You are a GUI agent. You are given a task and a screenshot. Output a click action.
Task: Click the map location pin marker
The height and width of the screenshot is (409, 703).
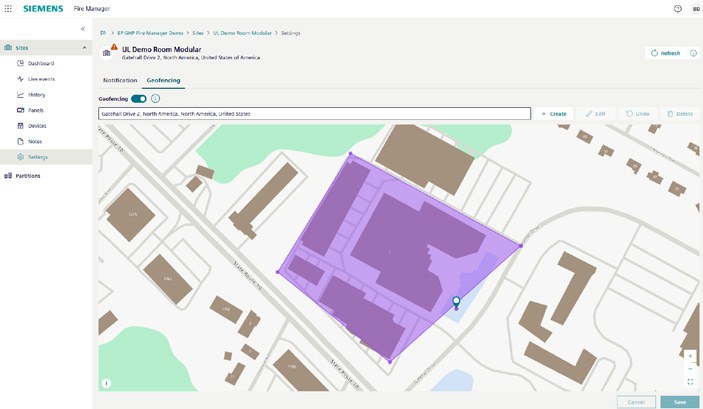click(456, 302)
